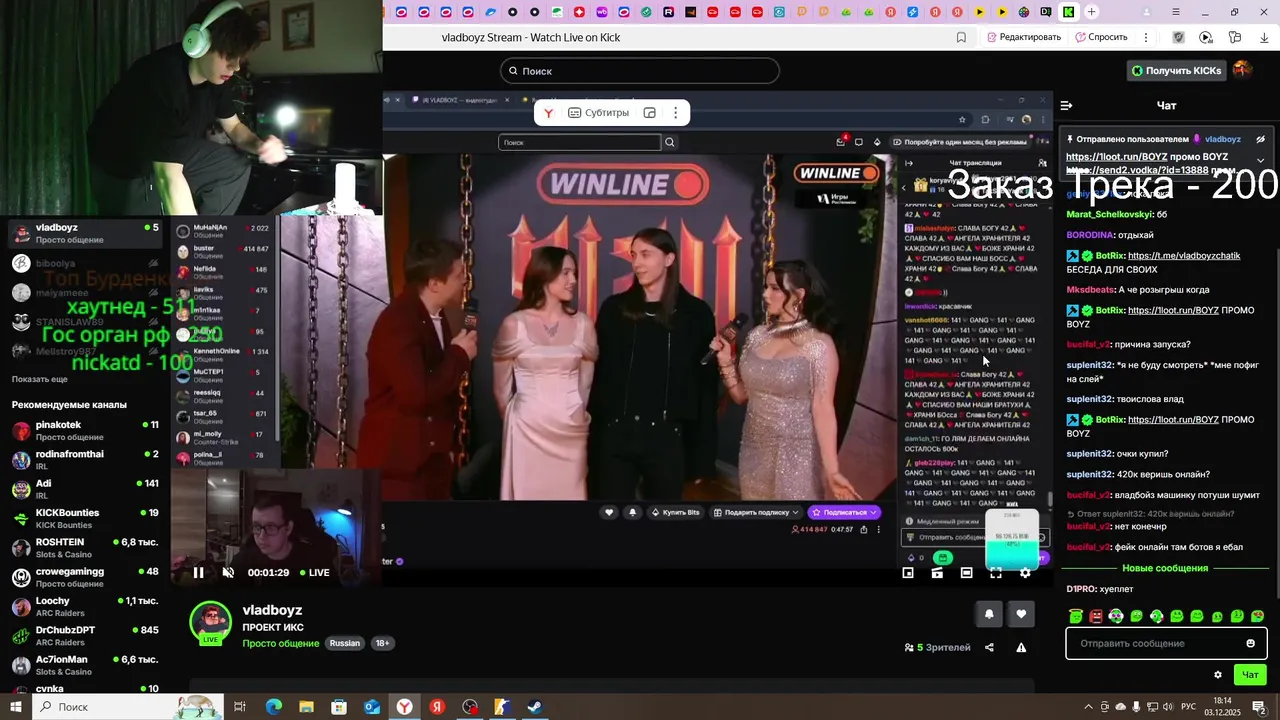Follow vladboyz with the heart button

click(1021, 614)
